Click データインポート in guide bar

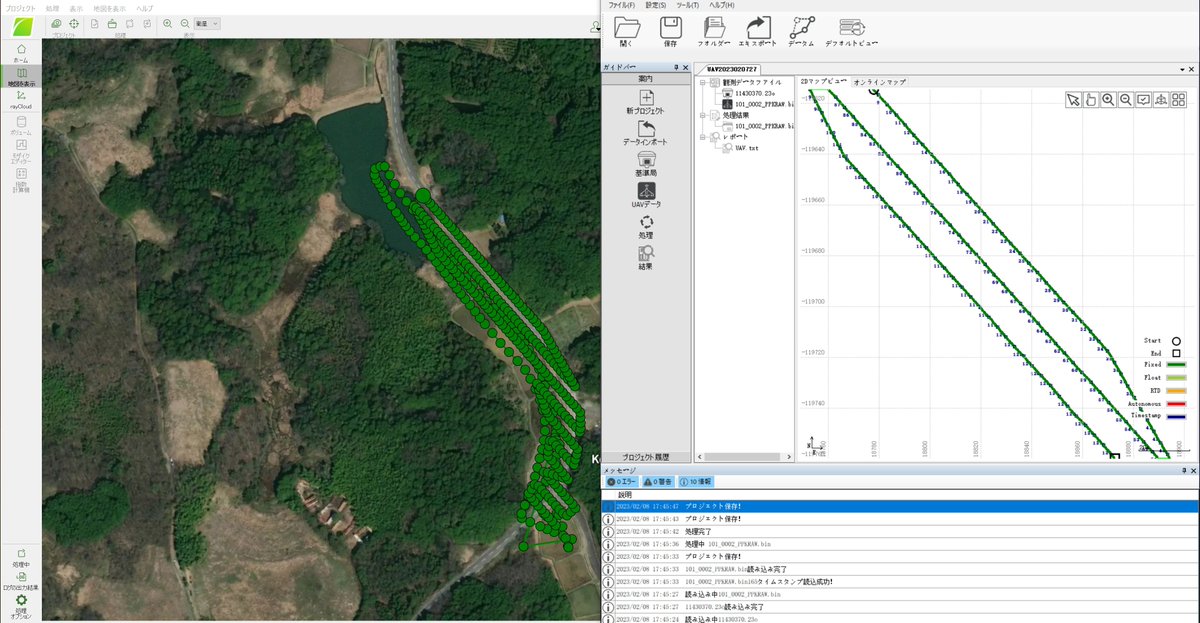(x=645, y=134)
